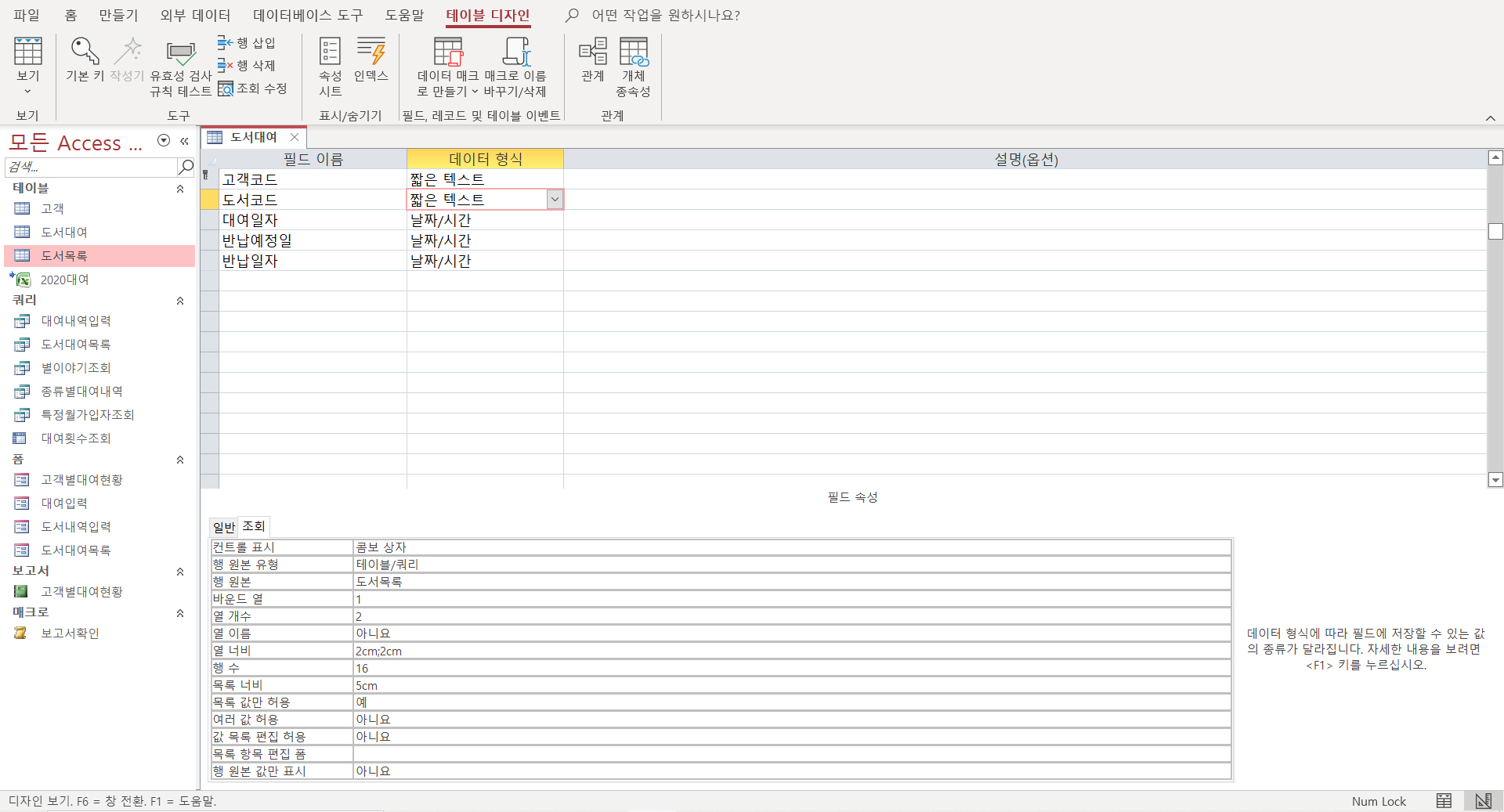Switch to design view in status bar

pos(1483,801)
